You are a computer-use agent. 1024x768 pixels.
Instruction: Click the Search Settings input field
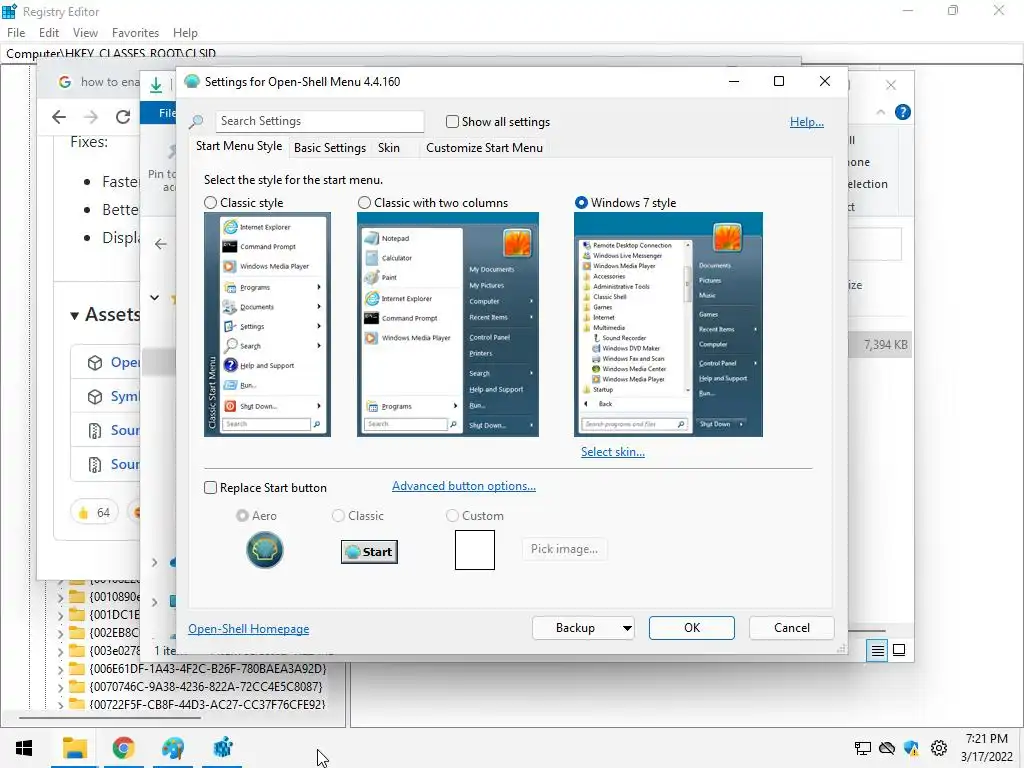(320, 121)
